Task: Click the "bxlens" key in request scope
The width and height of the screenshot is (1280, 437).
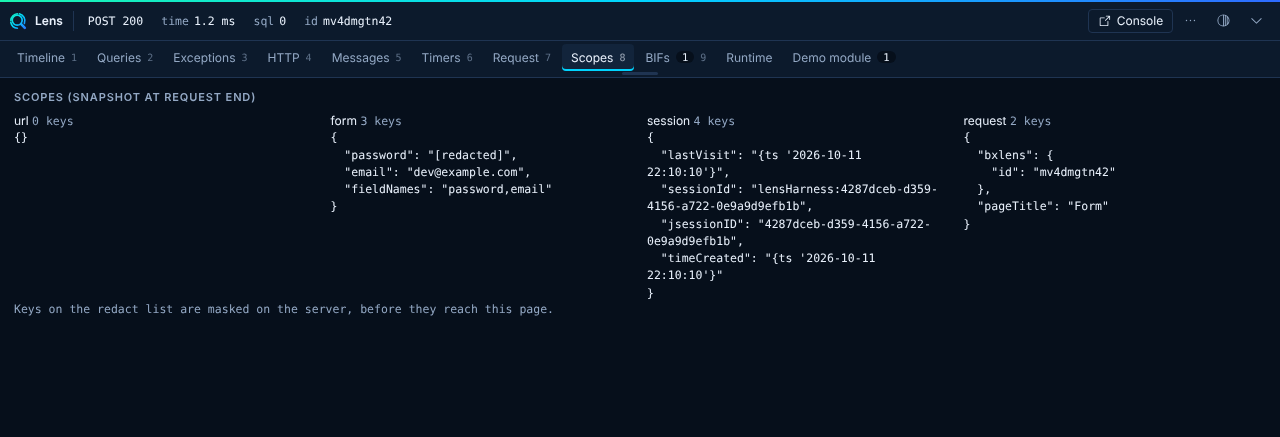Action: pyautogui.click(x=1006, y=155)
